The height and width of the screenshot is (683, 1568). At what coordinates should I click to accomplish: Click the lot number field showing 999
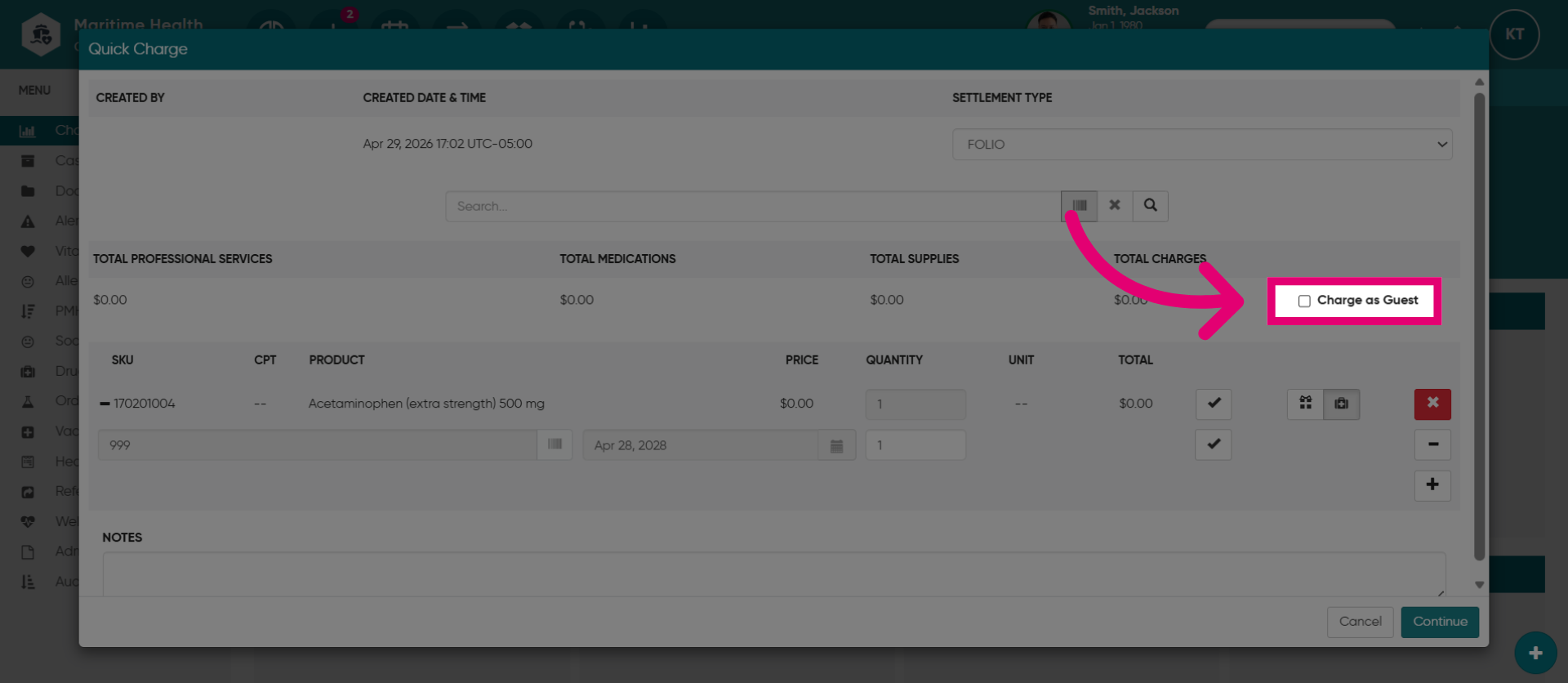[318, 445]
